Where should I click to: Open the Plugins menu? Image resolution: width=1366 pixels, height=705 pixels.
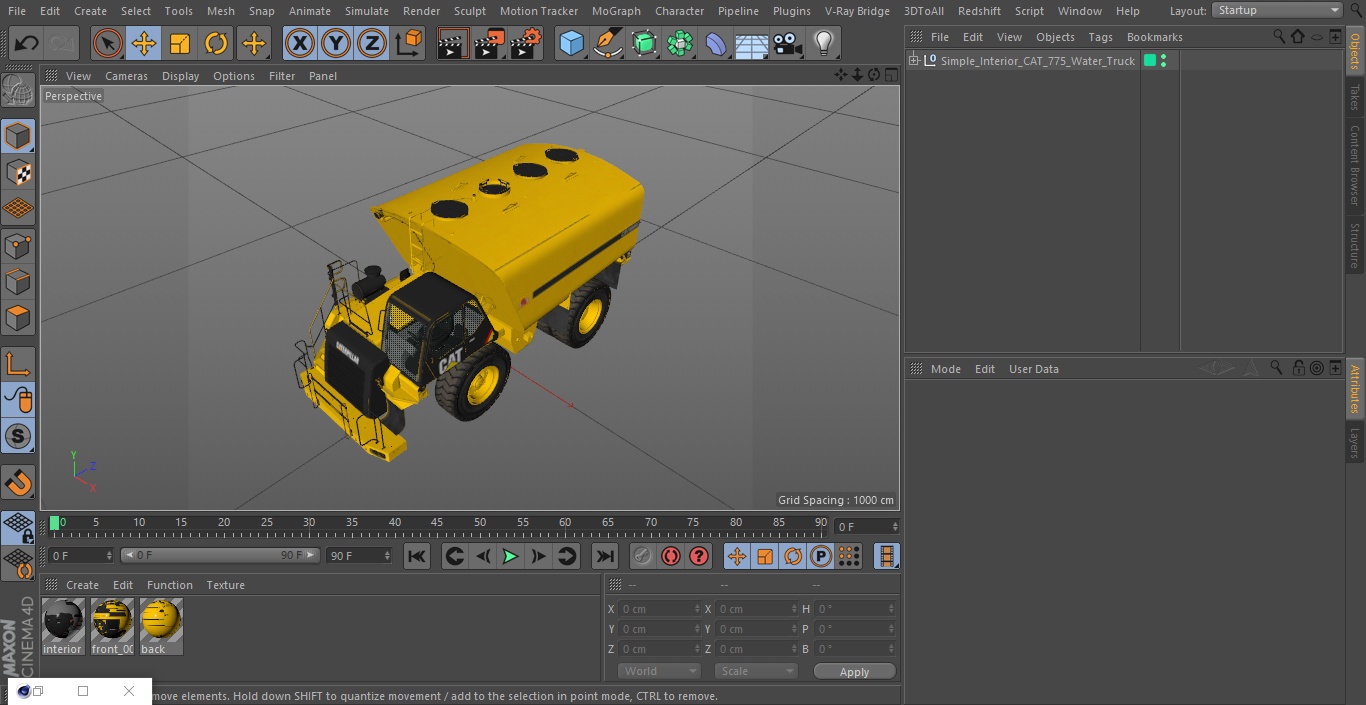click(x=792, y=11)
